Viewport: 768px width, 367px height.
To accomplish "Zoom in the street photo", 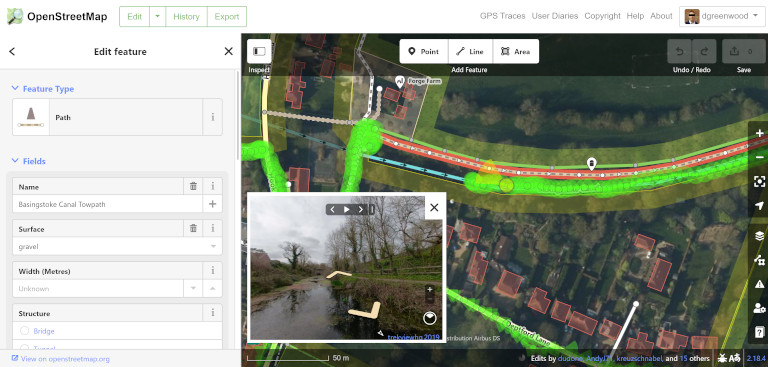I will tap(430, 290).
